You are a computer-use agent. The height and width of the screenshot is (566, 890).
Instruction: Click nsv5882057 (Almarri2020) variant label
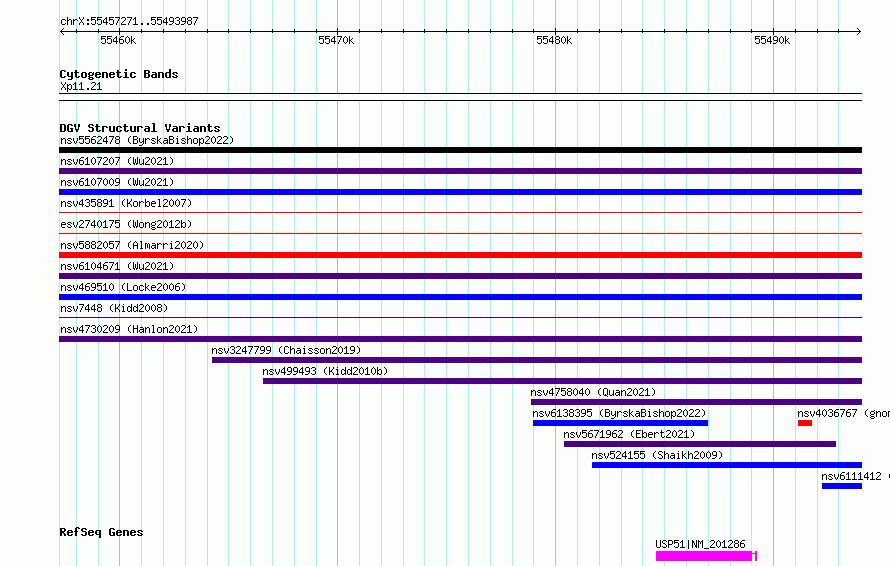pos(132,245)
